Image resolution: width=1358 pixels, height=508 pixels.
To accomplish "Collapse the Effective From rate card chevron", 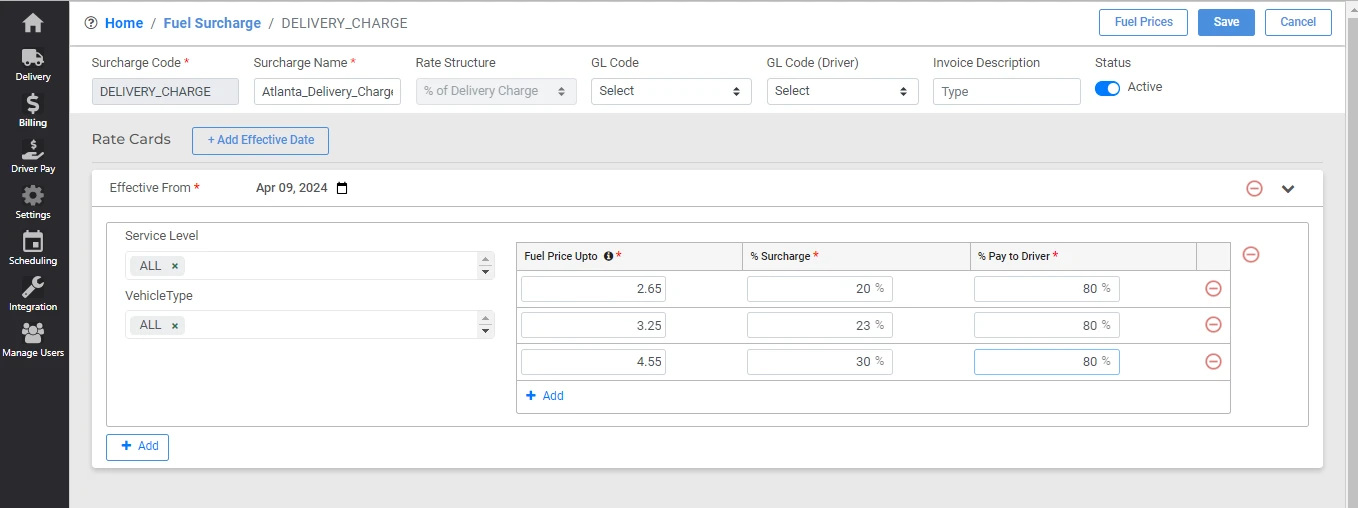I will coord(1288,188).
